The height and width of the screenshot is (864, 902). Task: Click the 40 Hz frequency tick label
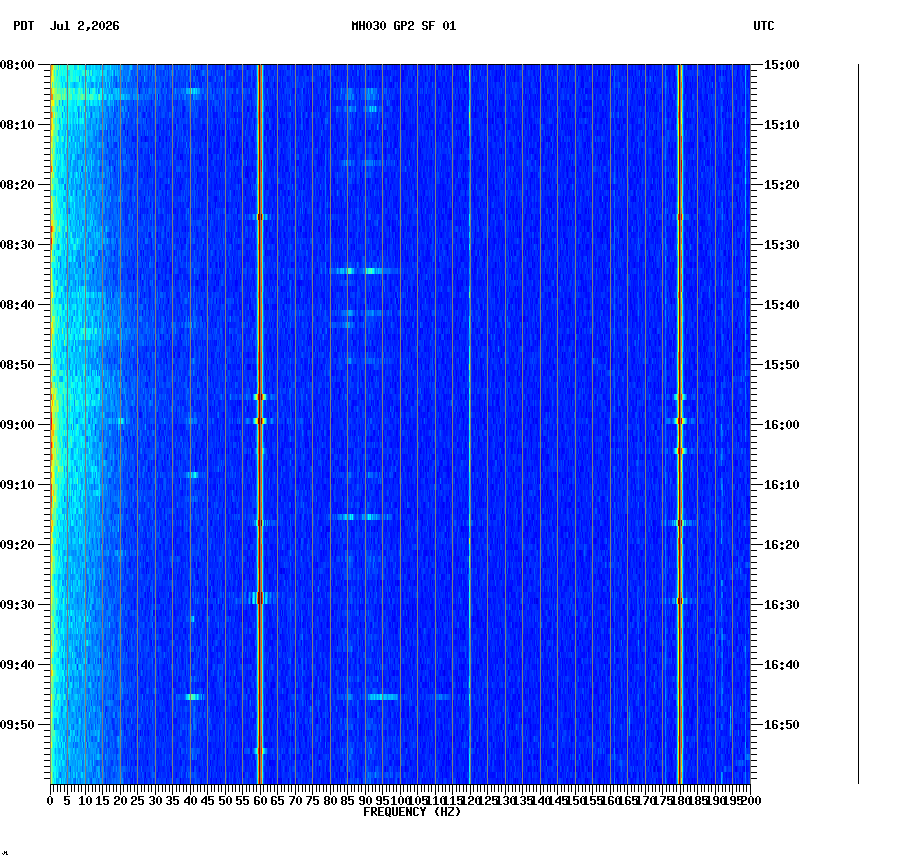(x=190, y=801)
